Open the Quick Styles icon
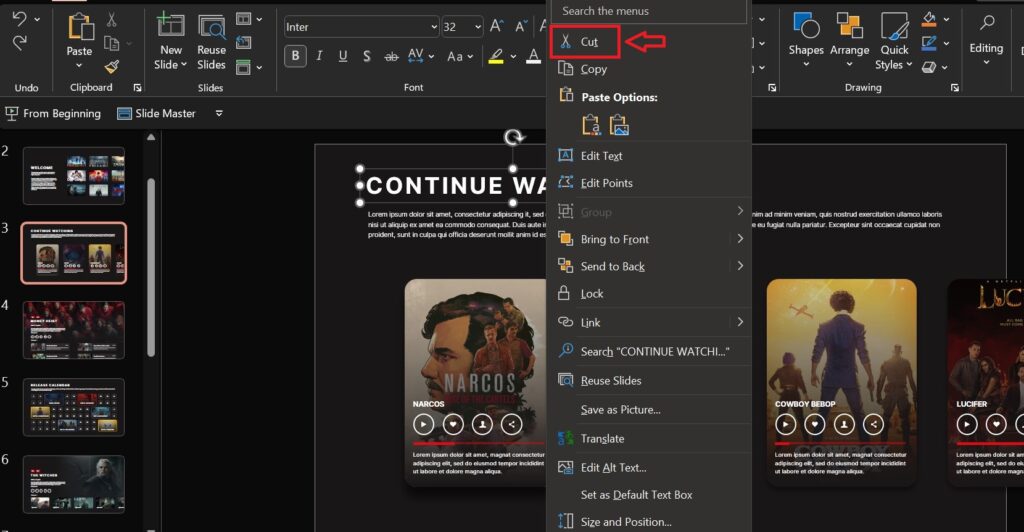Image resolution: width=1024 pixels, height=532 pixels. click(894, 26)
